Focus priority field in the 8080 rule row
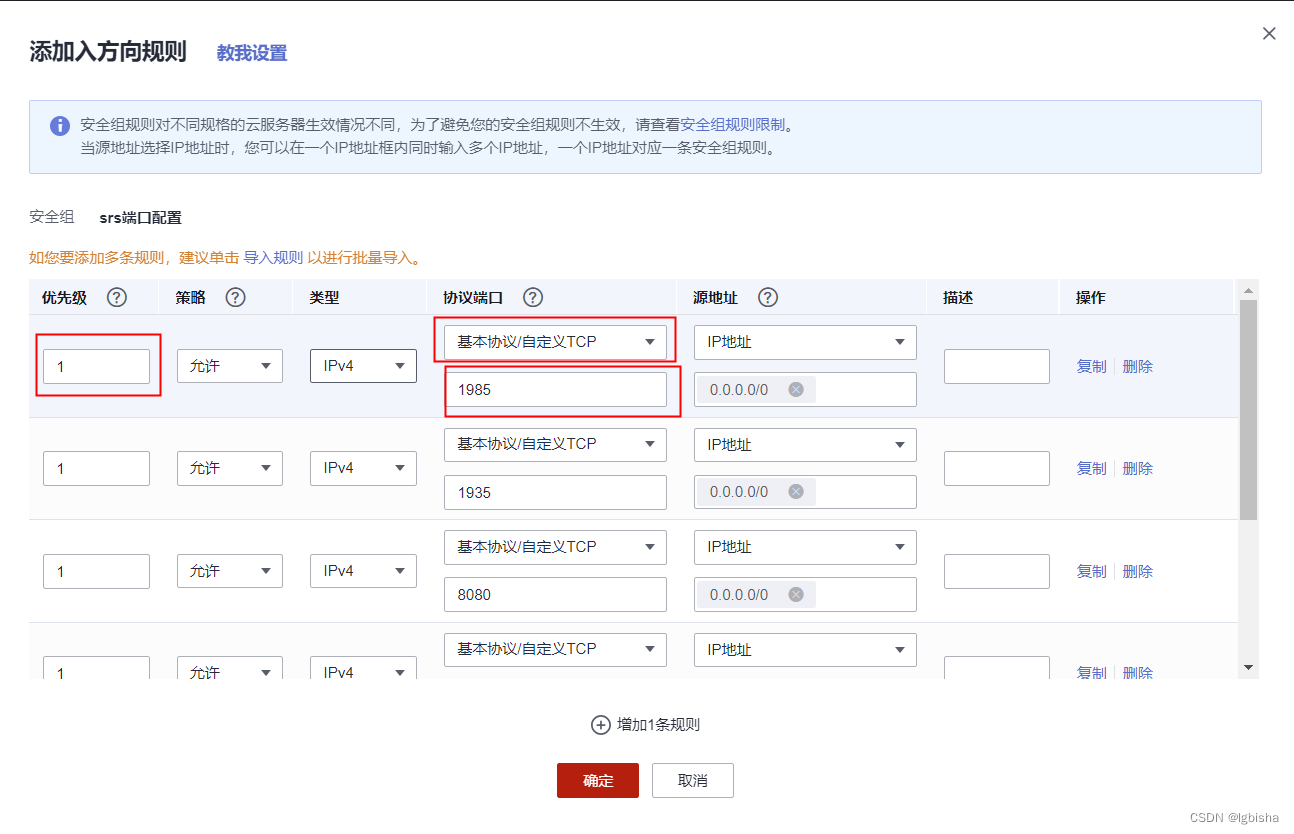This screenshot has height=834, width=1294. click(96, 571)
